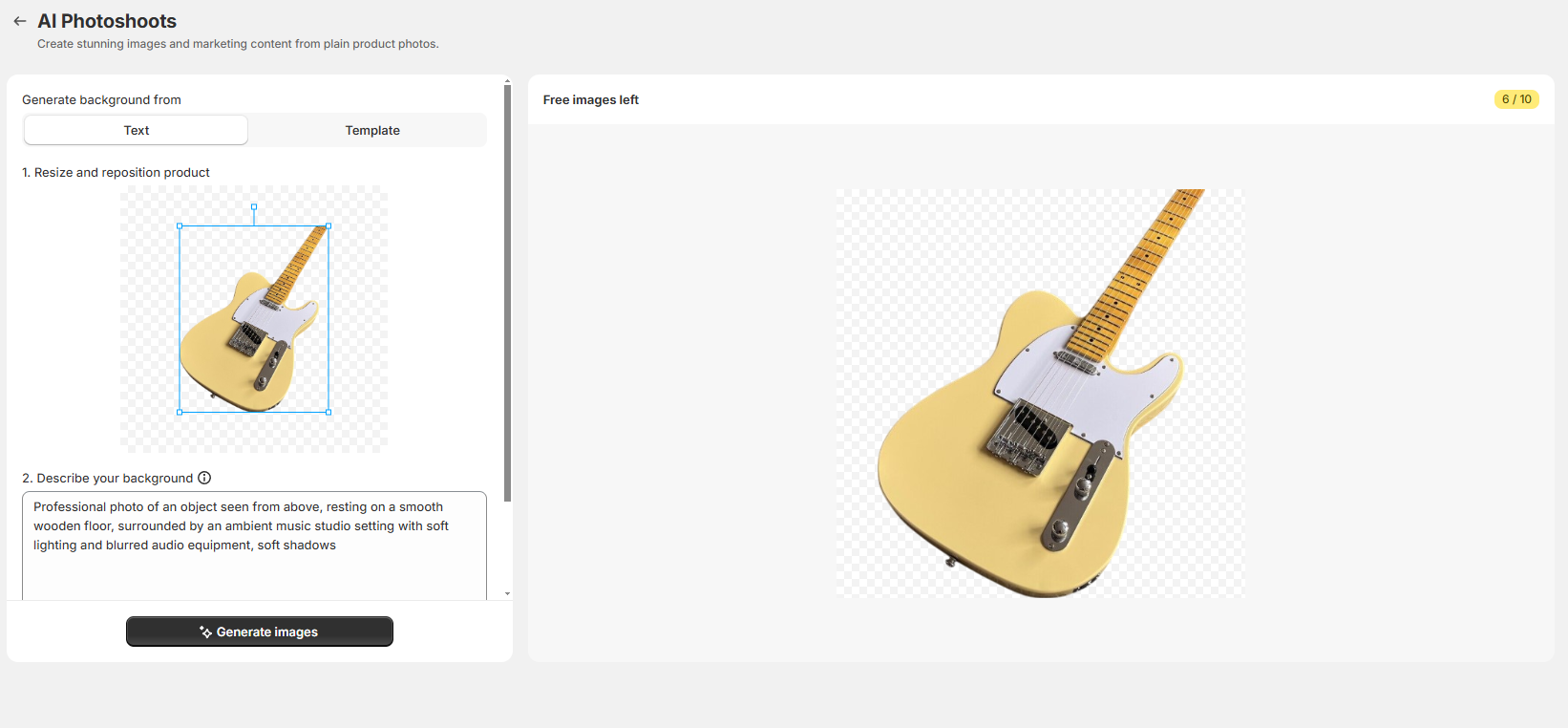1568x728 pixels.
Task: Click the Generate images button
Action: coord(260,632)
